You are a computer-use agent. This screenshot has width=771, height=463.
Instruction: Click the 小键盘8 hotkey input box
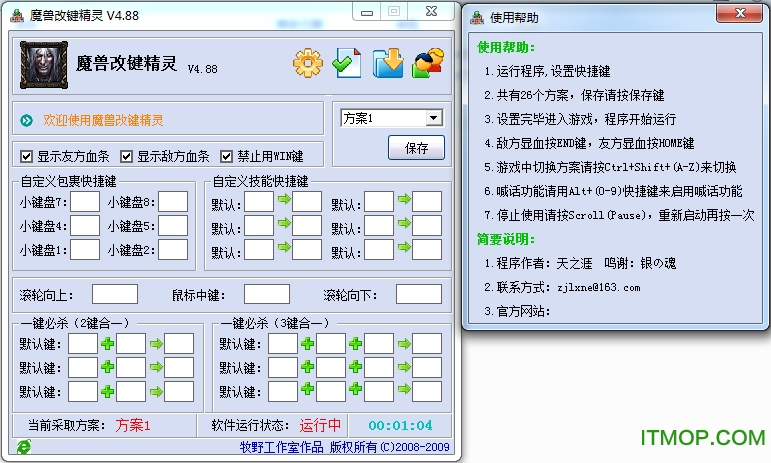(173, 202)
